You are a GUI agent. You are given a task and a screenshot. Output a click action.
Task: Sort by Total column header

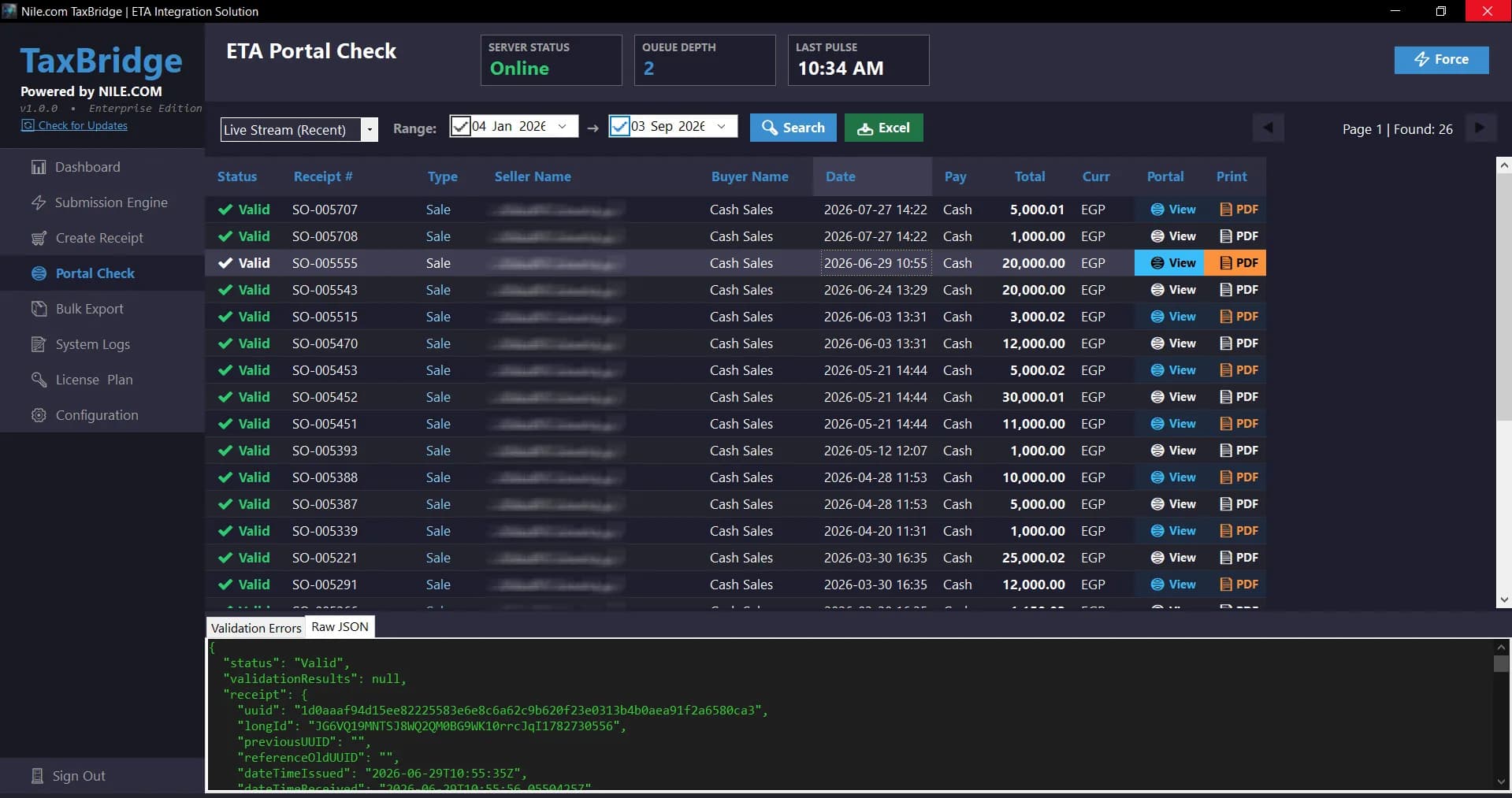point(1030,176)
